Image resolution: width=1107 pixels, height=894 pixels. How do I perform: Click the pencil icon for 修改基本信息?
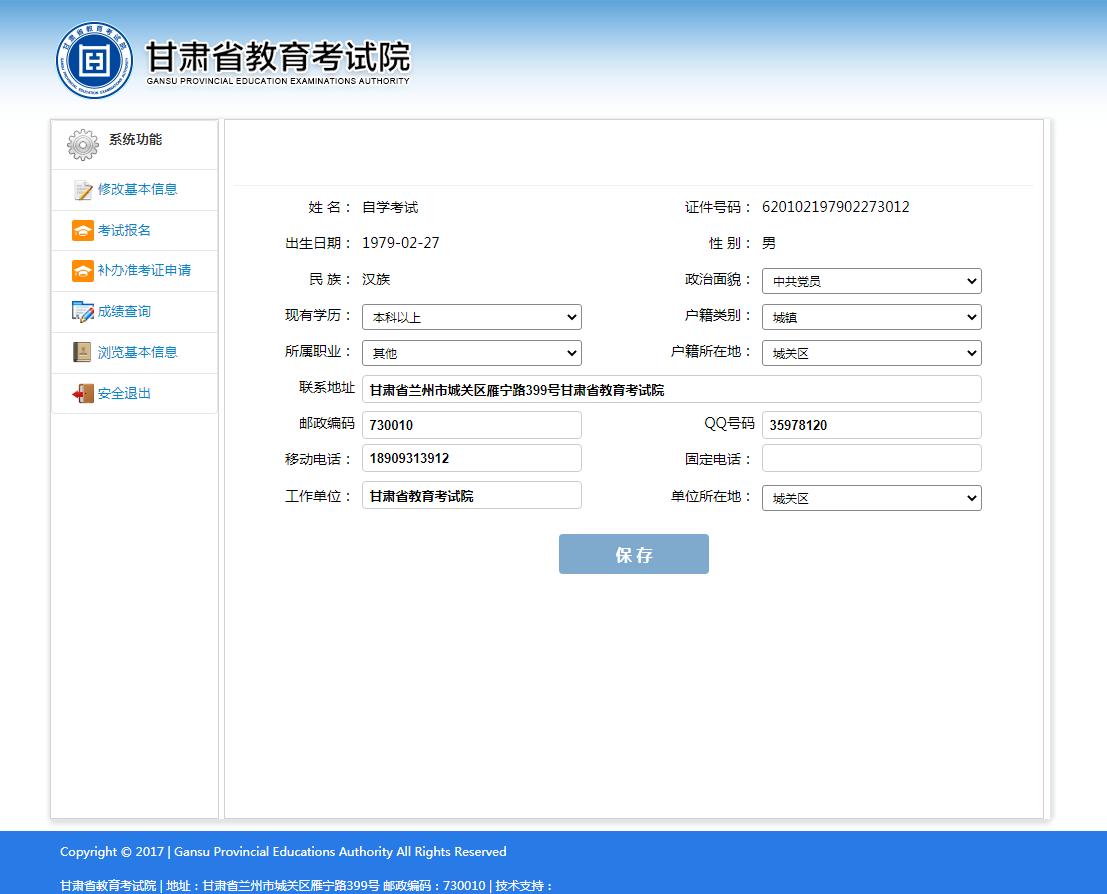[83, 190]
